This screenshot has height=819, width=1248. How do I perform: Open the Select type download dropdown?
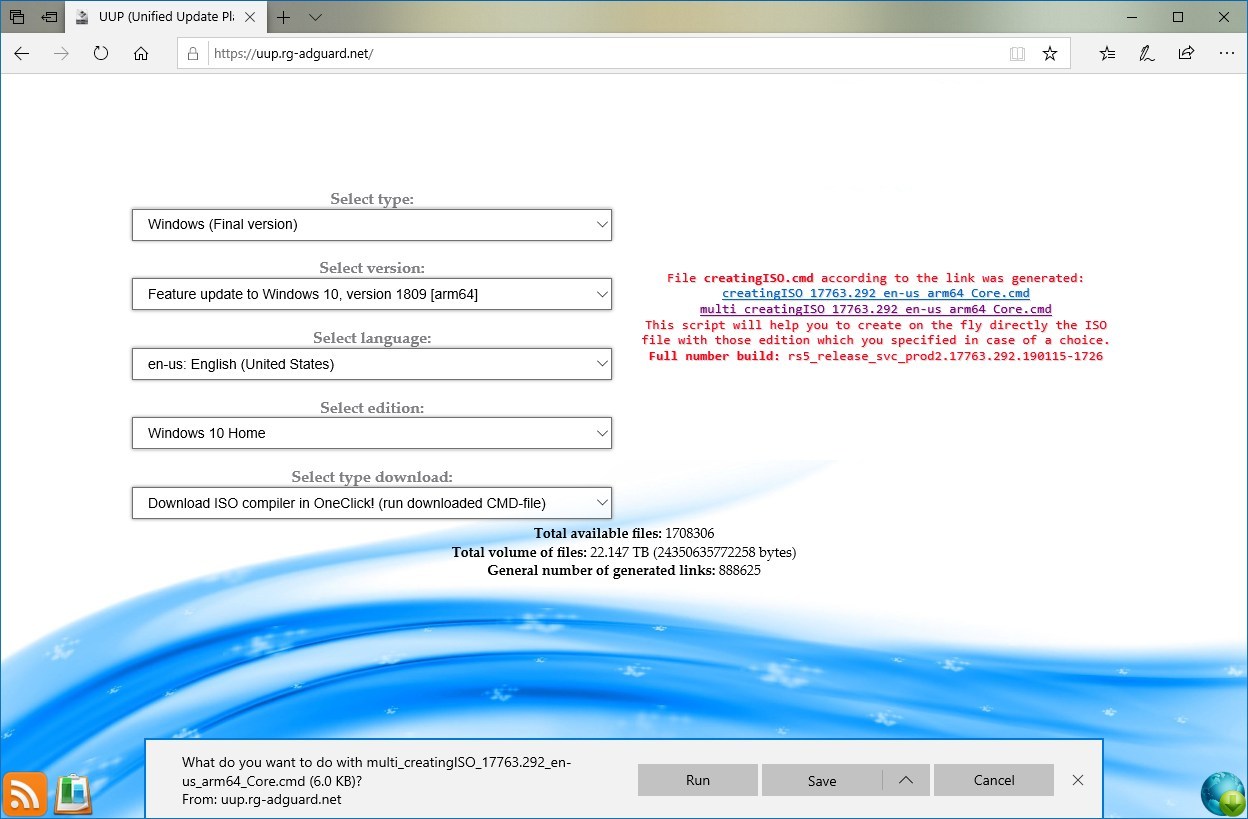click(x=372, y=503)
